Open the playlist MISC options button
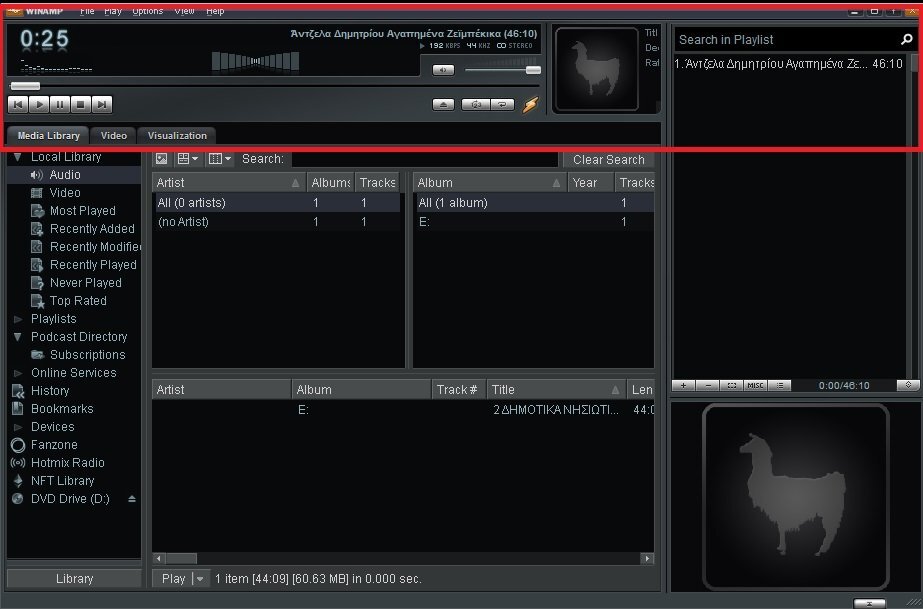The height and width of the screenshot is (609, 923). 755,385
